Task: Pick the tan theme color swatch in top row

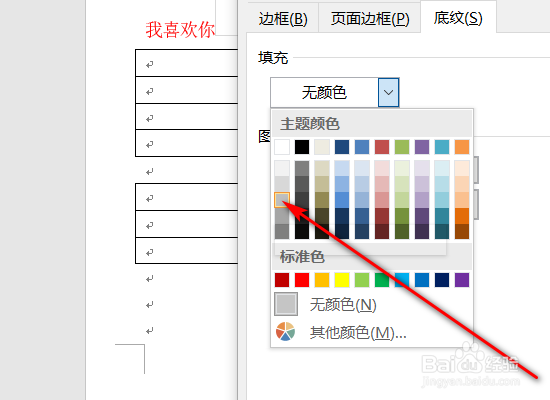Action: 322,147
